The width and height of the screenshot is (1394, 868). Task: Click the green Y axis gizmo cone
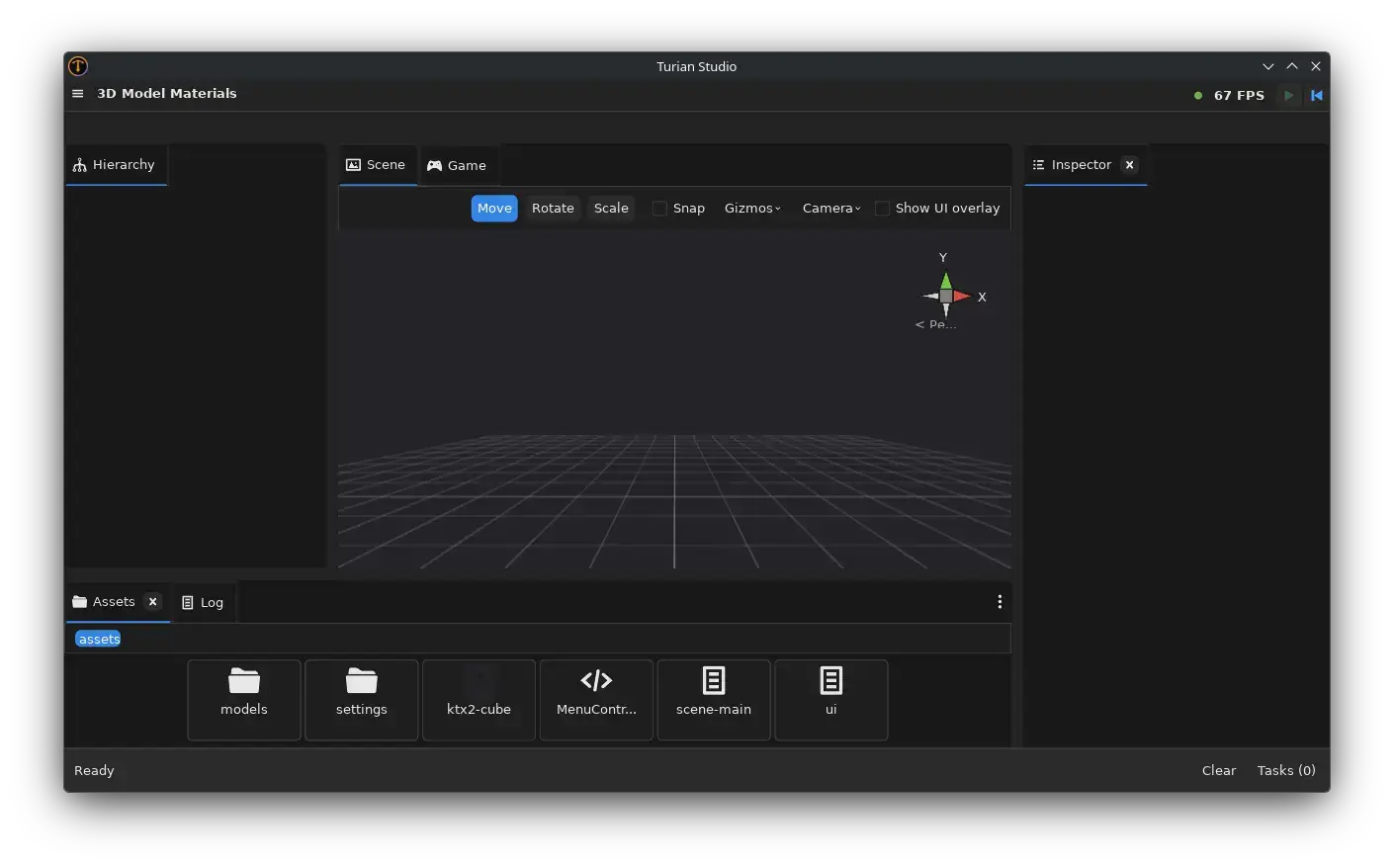(x=946, y=281)
